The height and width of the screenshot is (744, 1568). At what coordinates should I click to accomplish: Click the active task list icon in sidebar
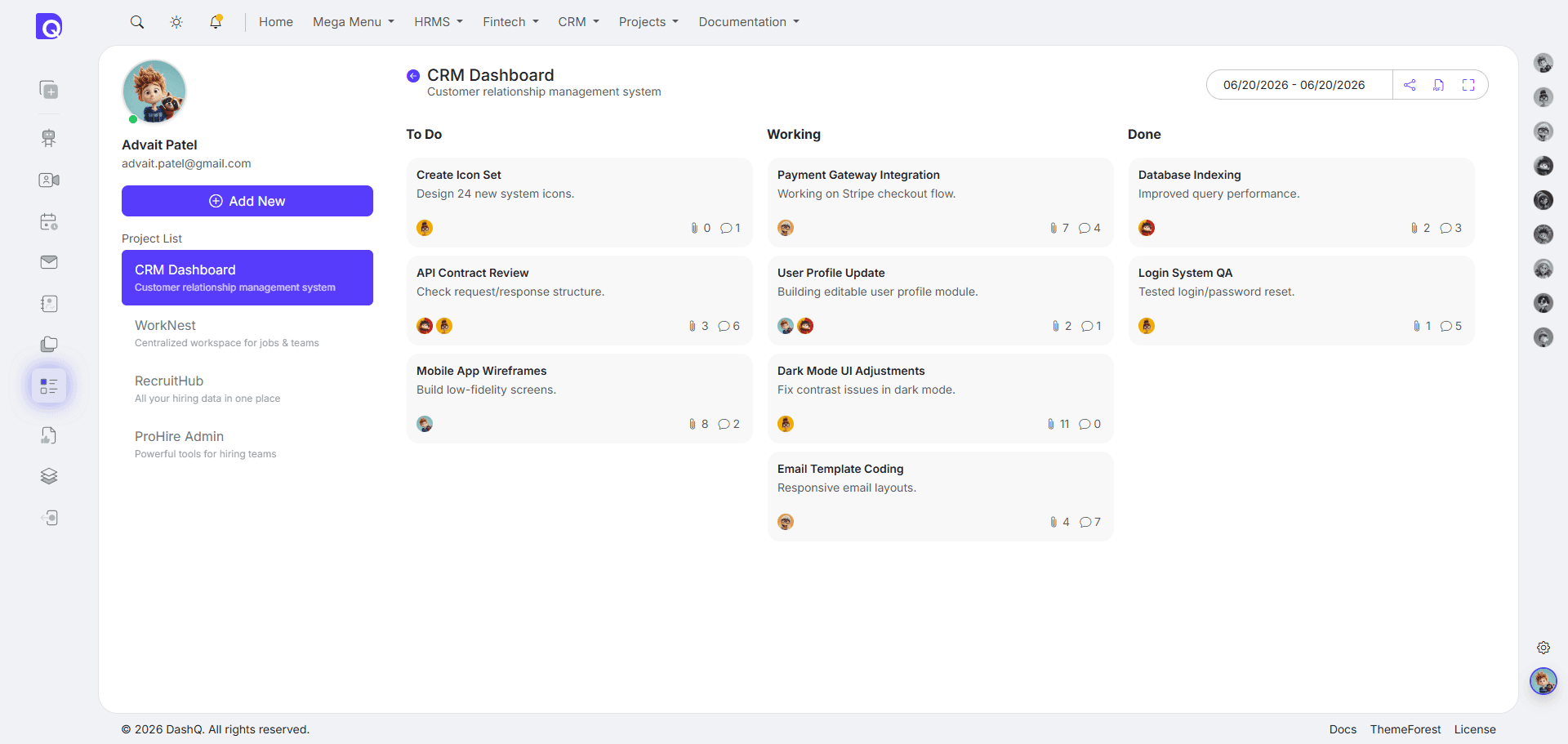49,385
